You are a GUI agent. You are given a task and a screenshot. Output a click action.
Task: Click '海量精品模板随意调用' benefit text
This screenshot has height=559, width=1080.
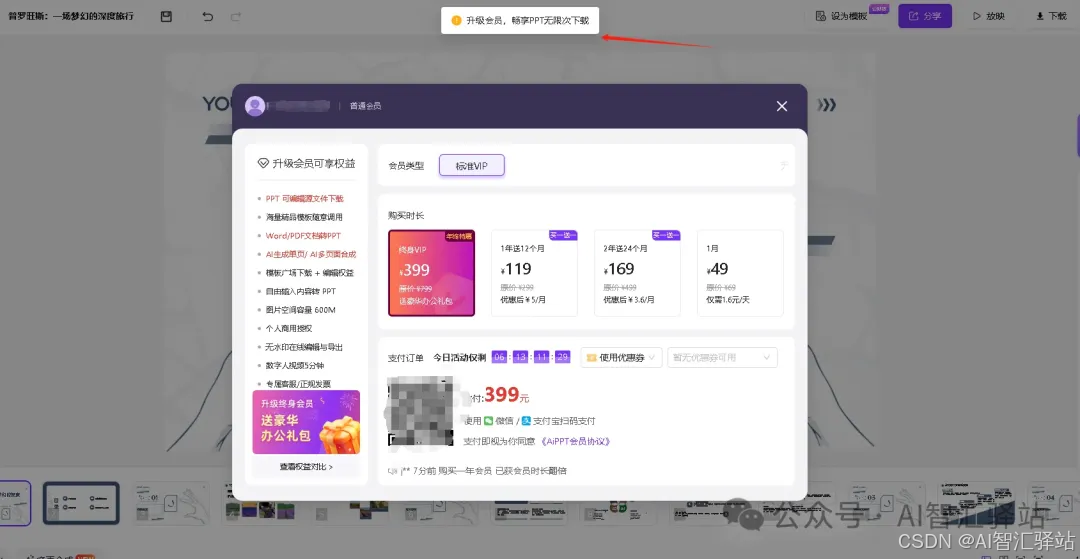(304, 217)
